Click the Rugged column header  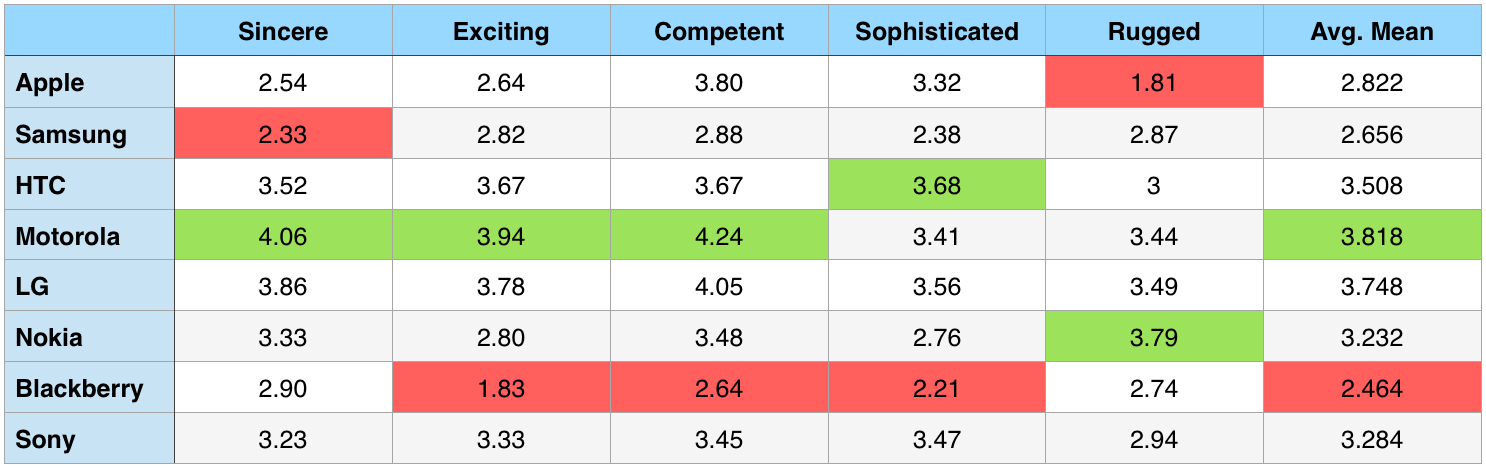click(x=1154, y=31)
